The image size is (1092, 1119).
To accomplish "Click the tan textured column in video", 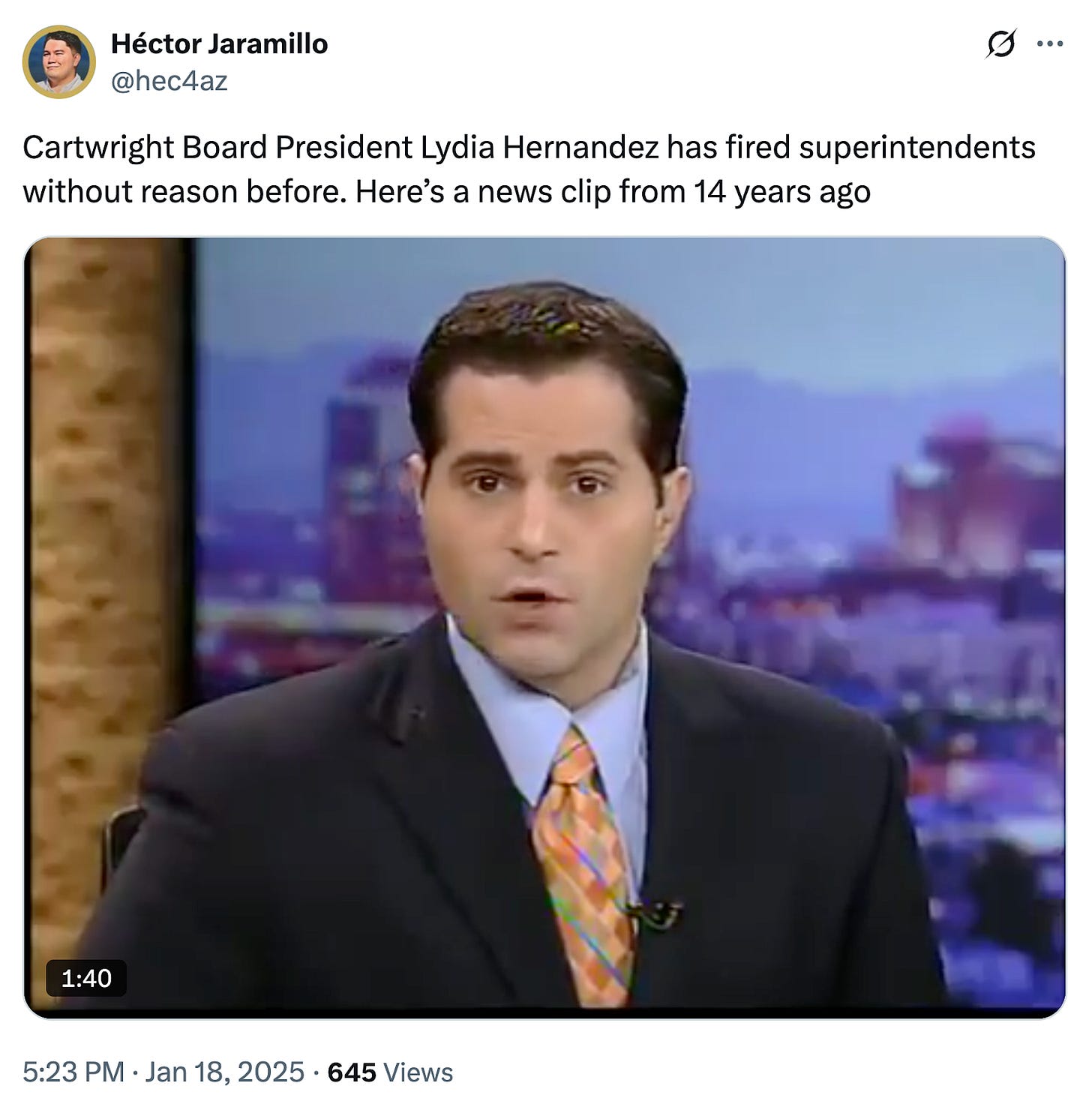I will tap(105, 585).
